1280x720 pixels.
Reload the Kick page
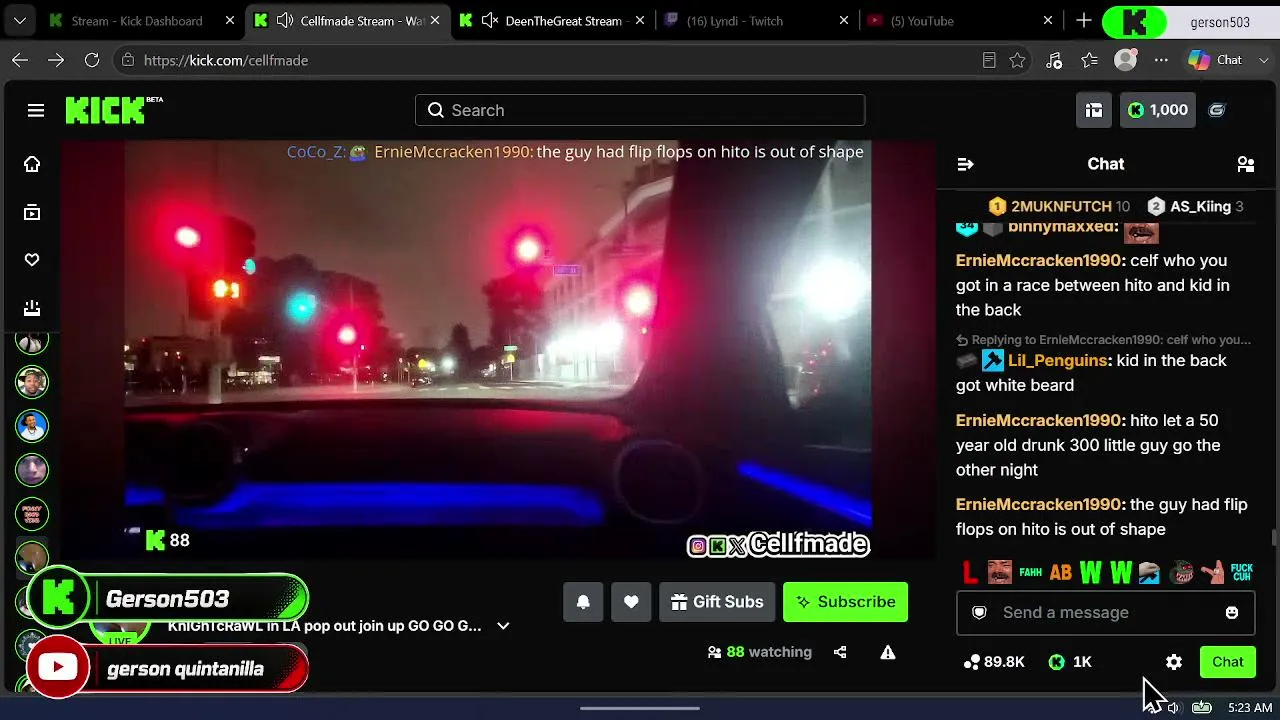[x=92, y=60]
